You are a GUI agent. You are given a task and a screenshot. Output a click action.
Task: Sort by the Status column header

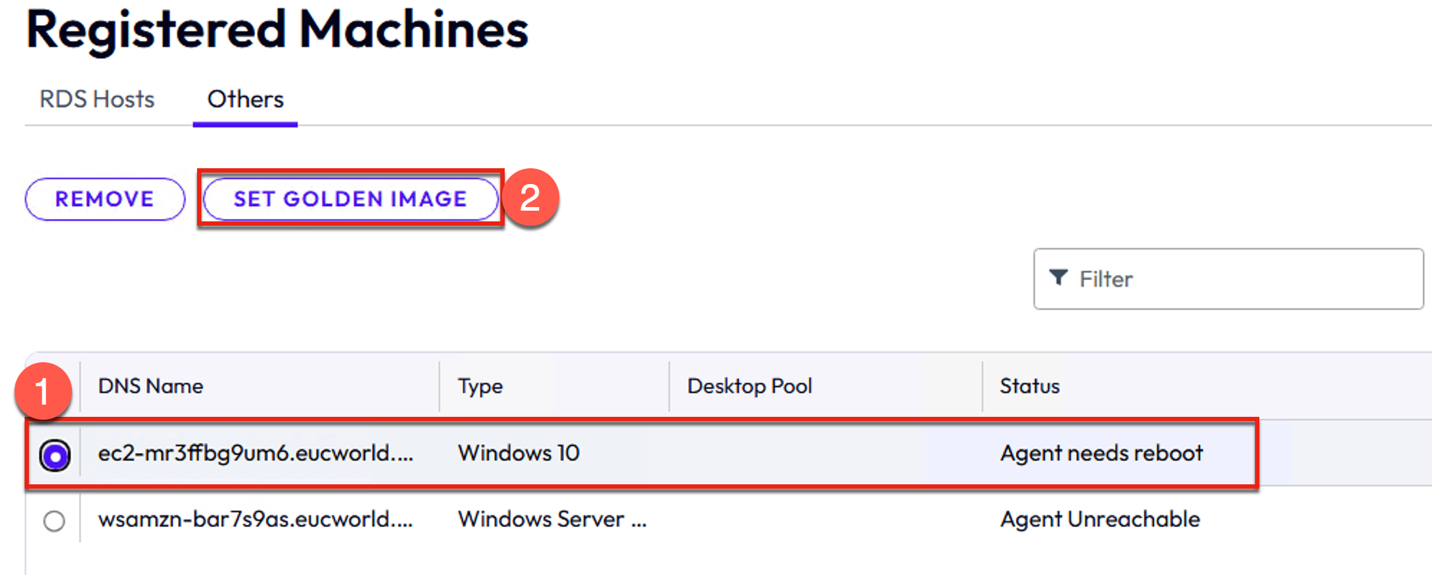click(x=1029, y=386)
